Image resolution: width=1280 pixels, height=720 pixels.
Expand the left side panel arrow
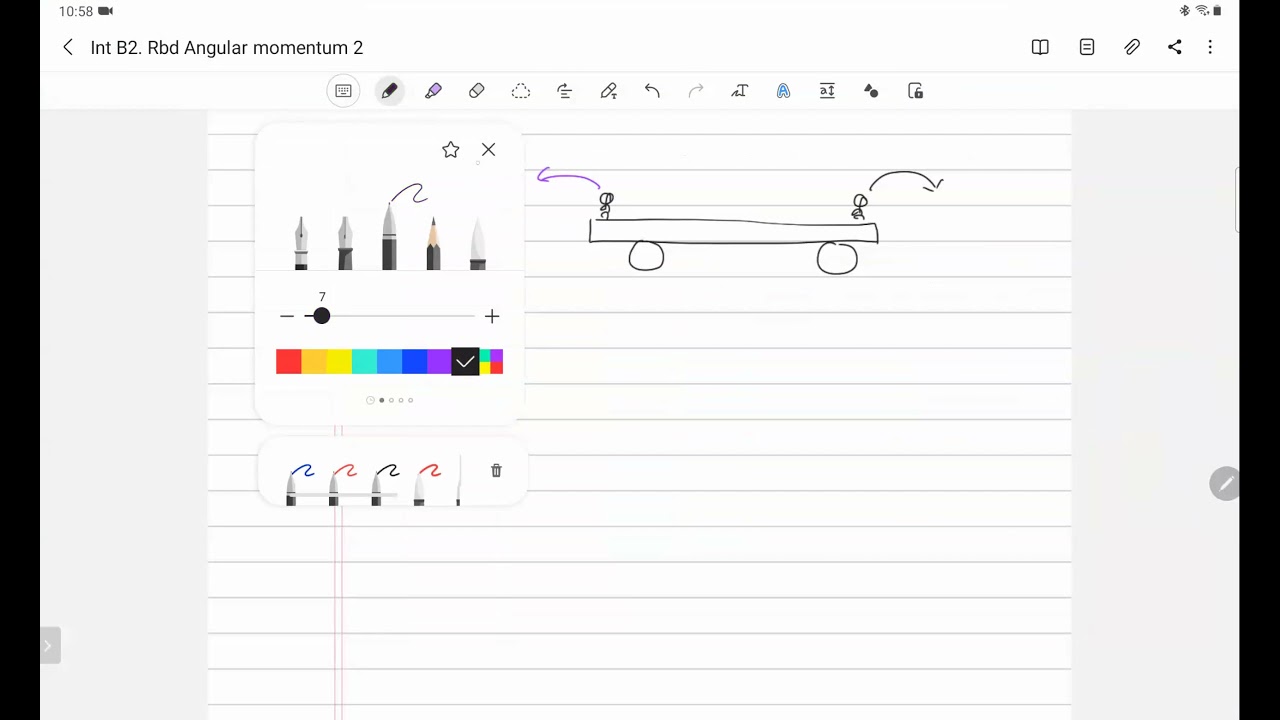pos(49,646)
